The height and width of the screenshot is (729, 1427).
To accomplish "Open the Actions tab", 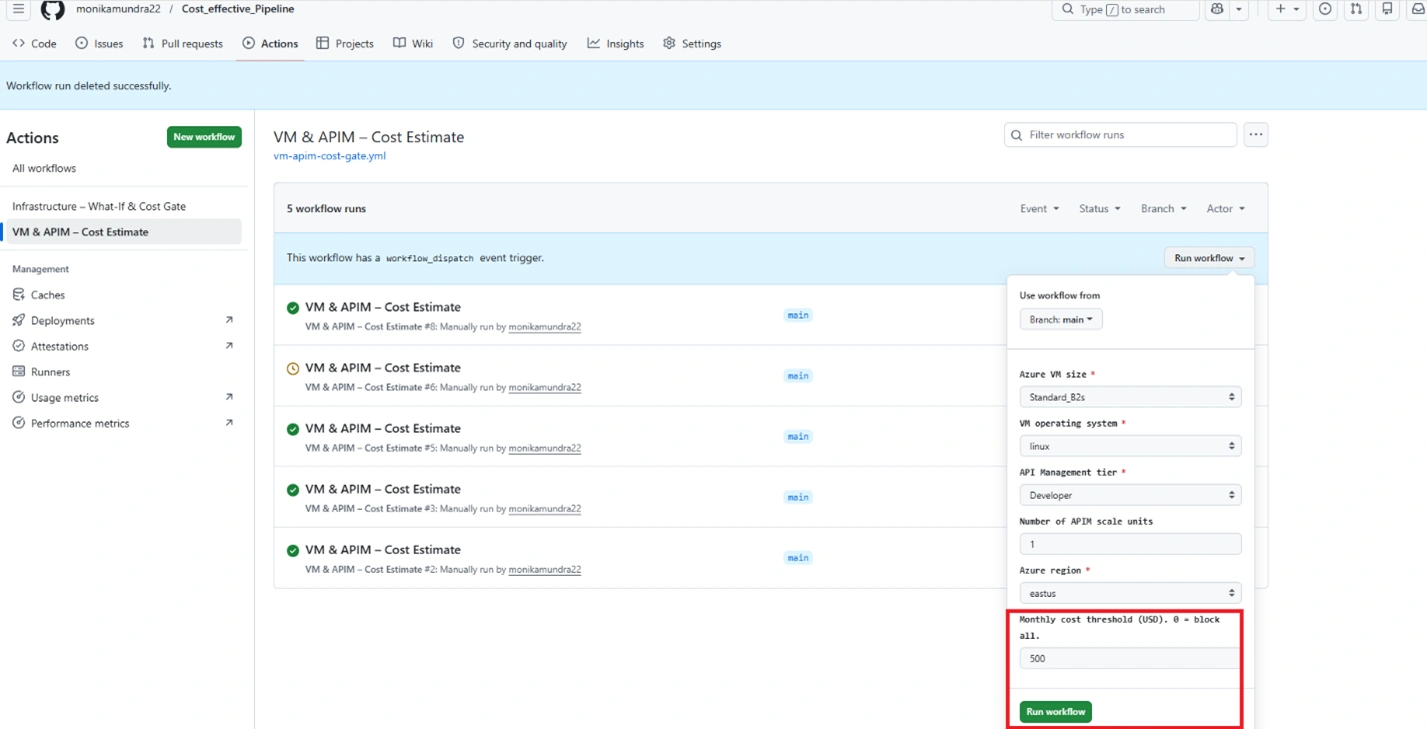I will point(270,44).
